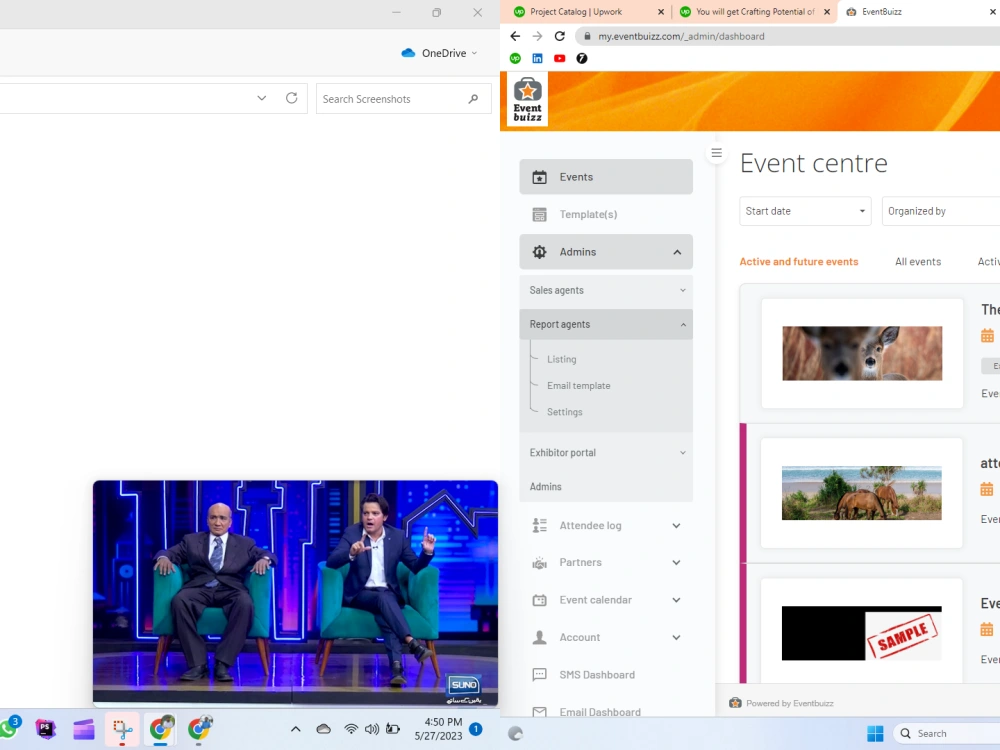This screenshot has width=1000, height=750.
Task: Toggle the sidebar hamburger menu icon
Action: 716,153
